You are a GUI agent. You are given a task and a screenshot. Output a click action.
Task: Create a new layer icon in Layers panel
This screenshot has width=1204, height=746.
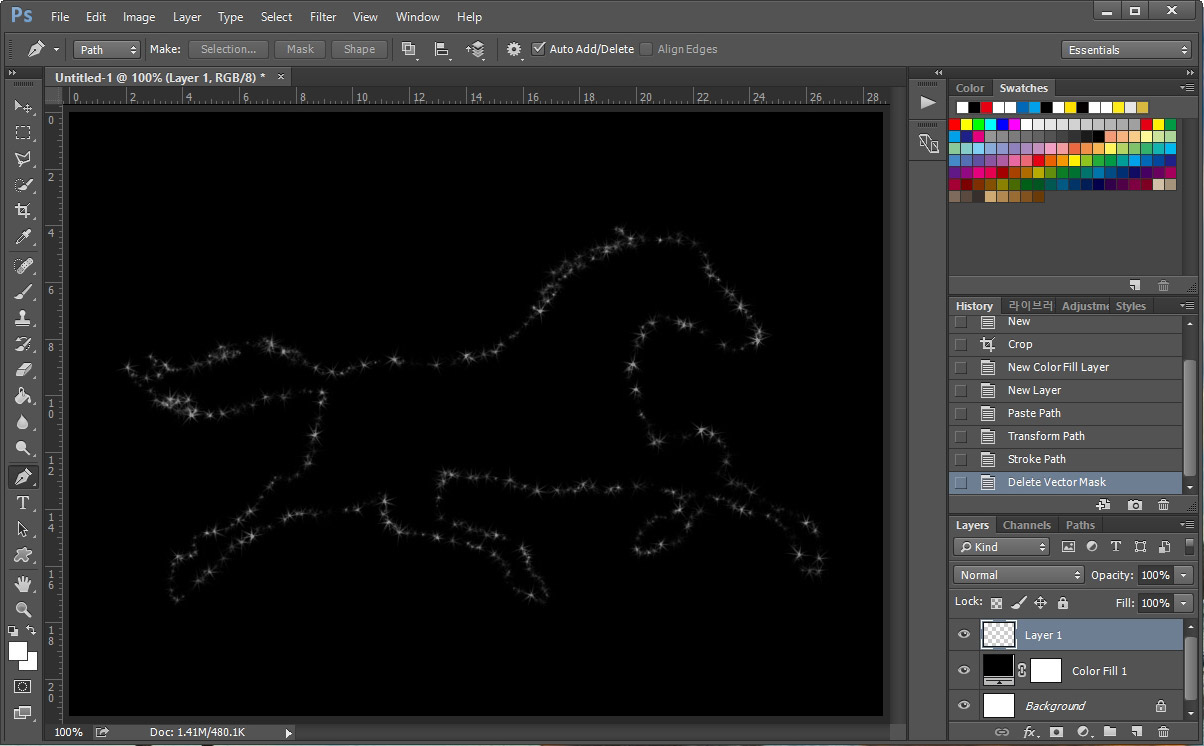(x=1137, y=733)
